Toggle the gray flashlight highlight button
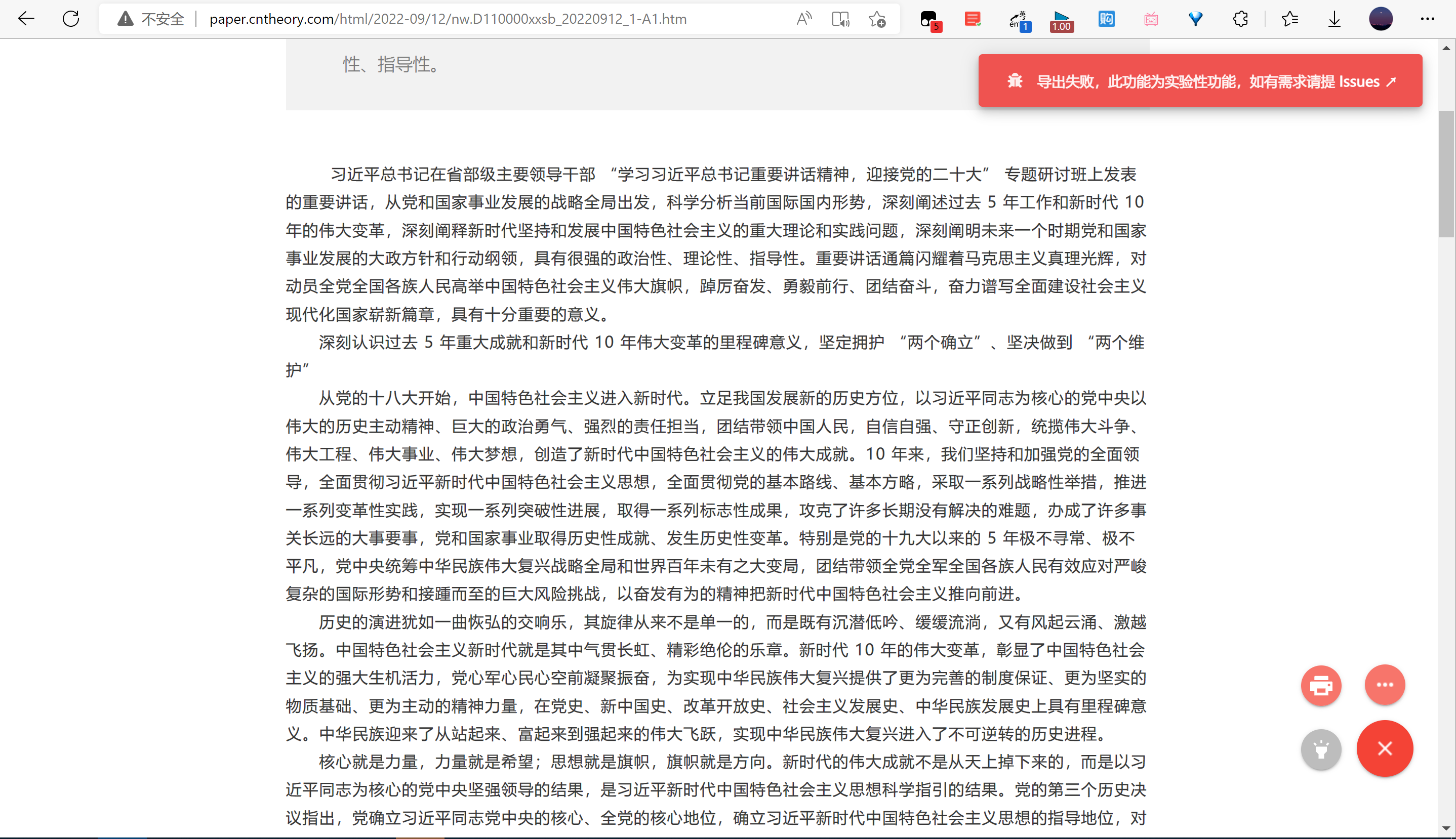Viewport: 1456px width, 839px height. (1320, 749)
